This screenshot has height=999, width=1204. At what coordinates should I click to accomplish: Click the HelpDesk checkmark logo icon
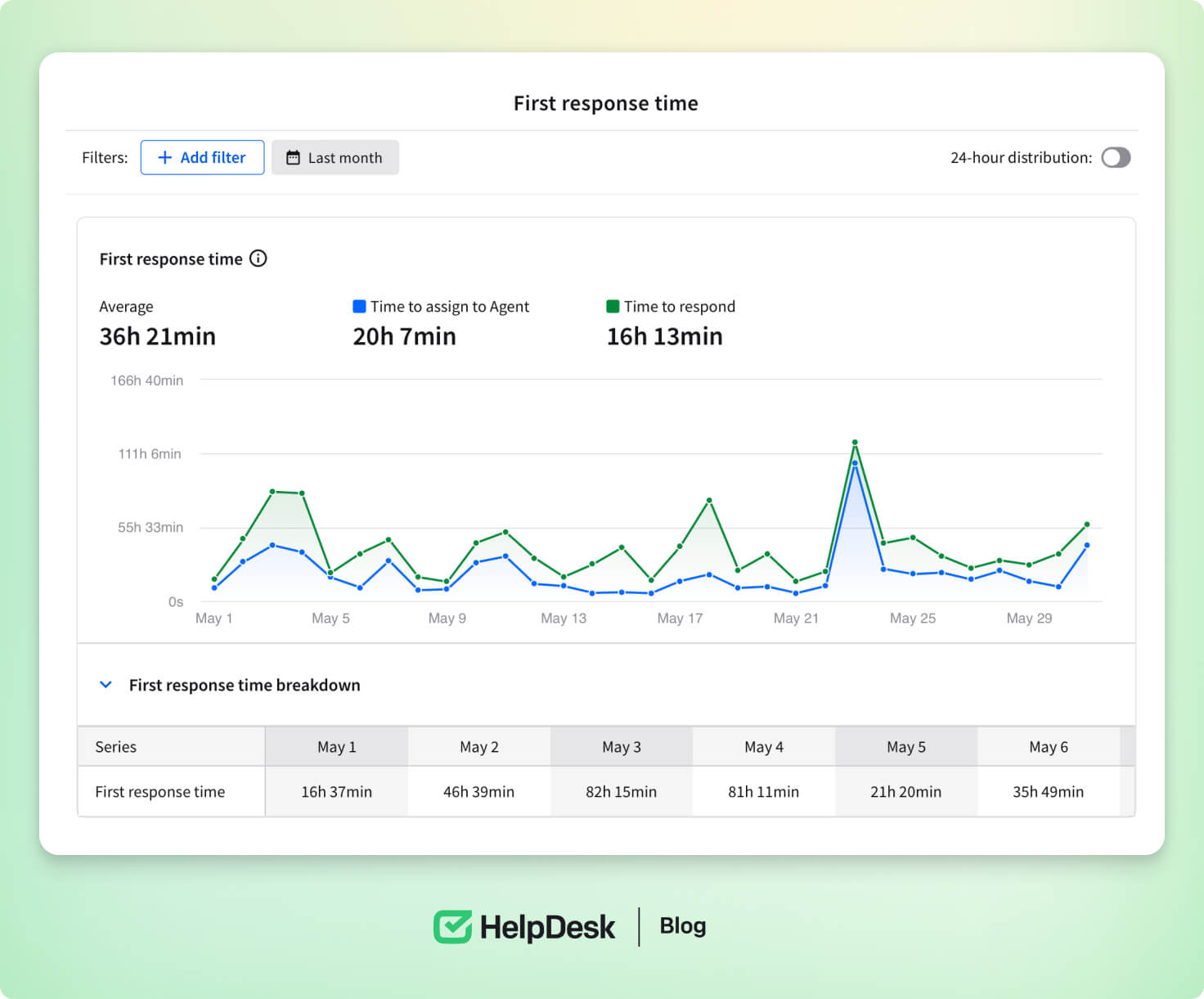pos(452,926)
